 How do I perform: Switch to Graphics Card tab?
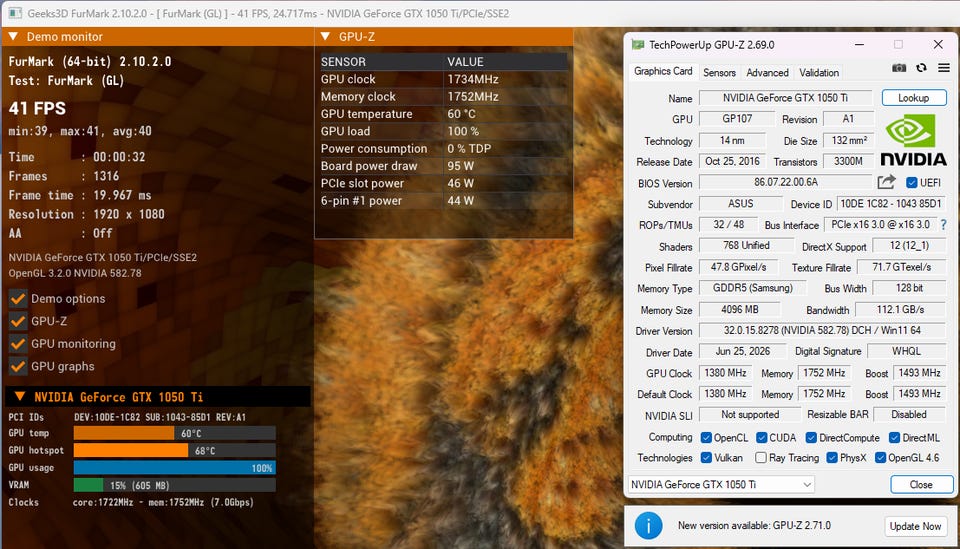coord(663,72)
